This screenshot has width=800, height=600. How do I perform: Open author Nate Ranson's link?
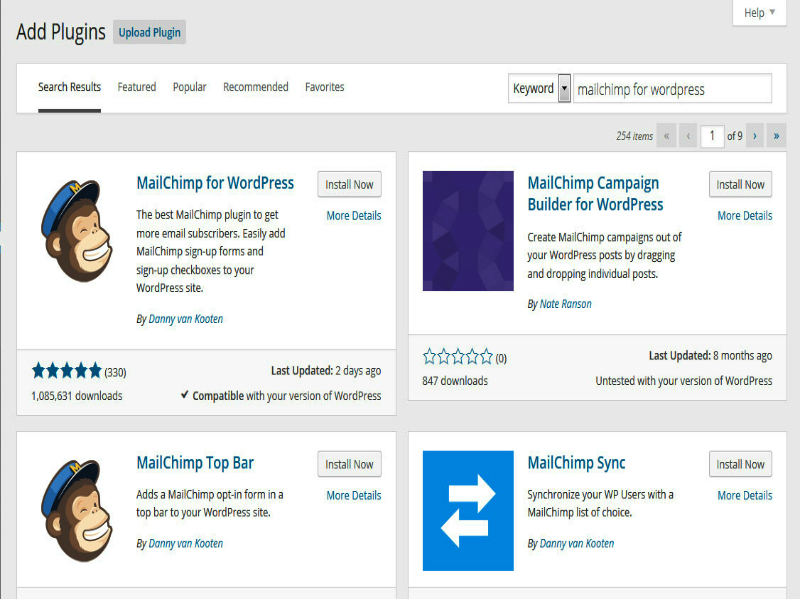tap(566, 304)
